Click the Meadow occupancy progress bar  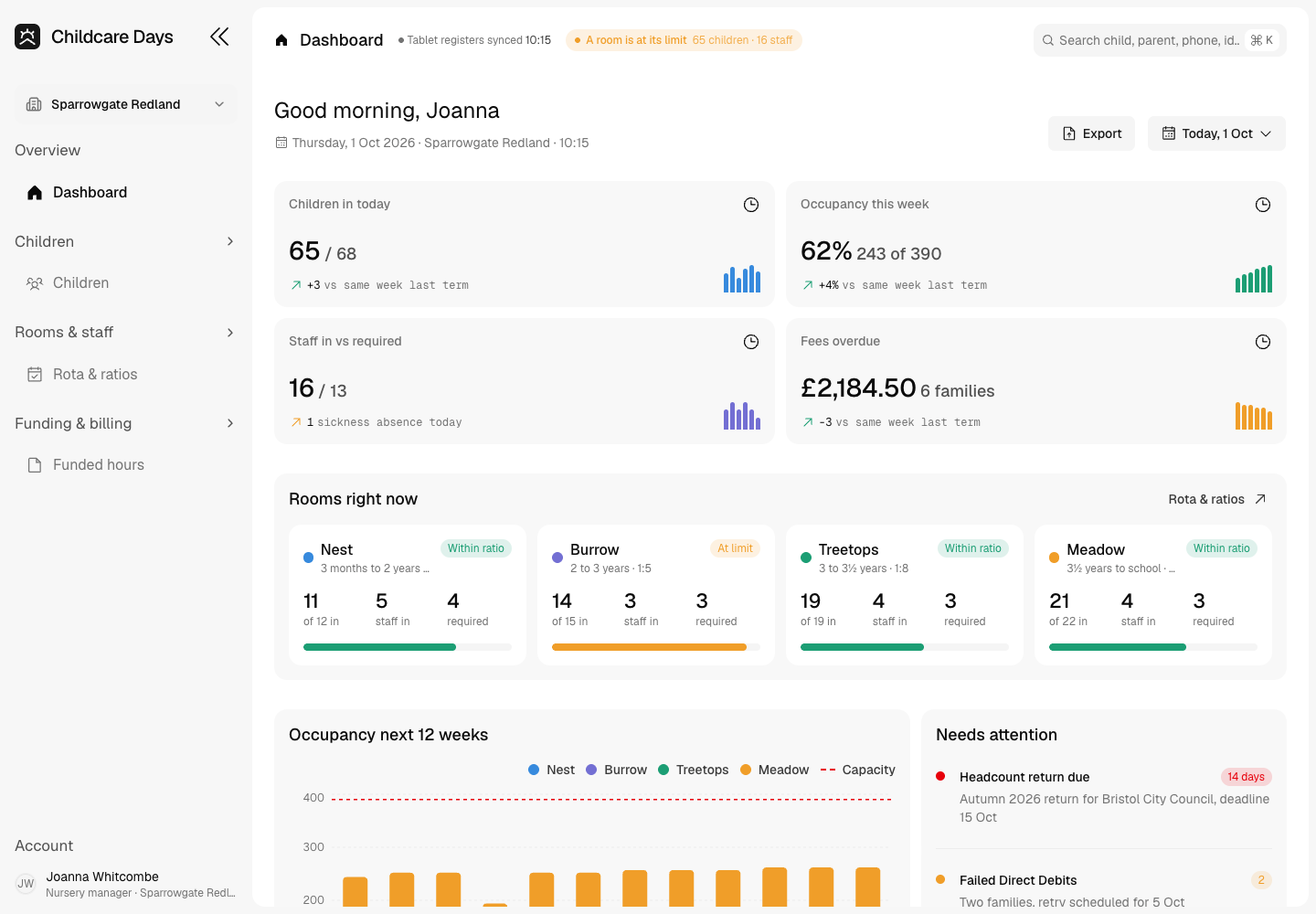[1153, 647]
